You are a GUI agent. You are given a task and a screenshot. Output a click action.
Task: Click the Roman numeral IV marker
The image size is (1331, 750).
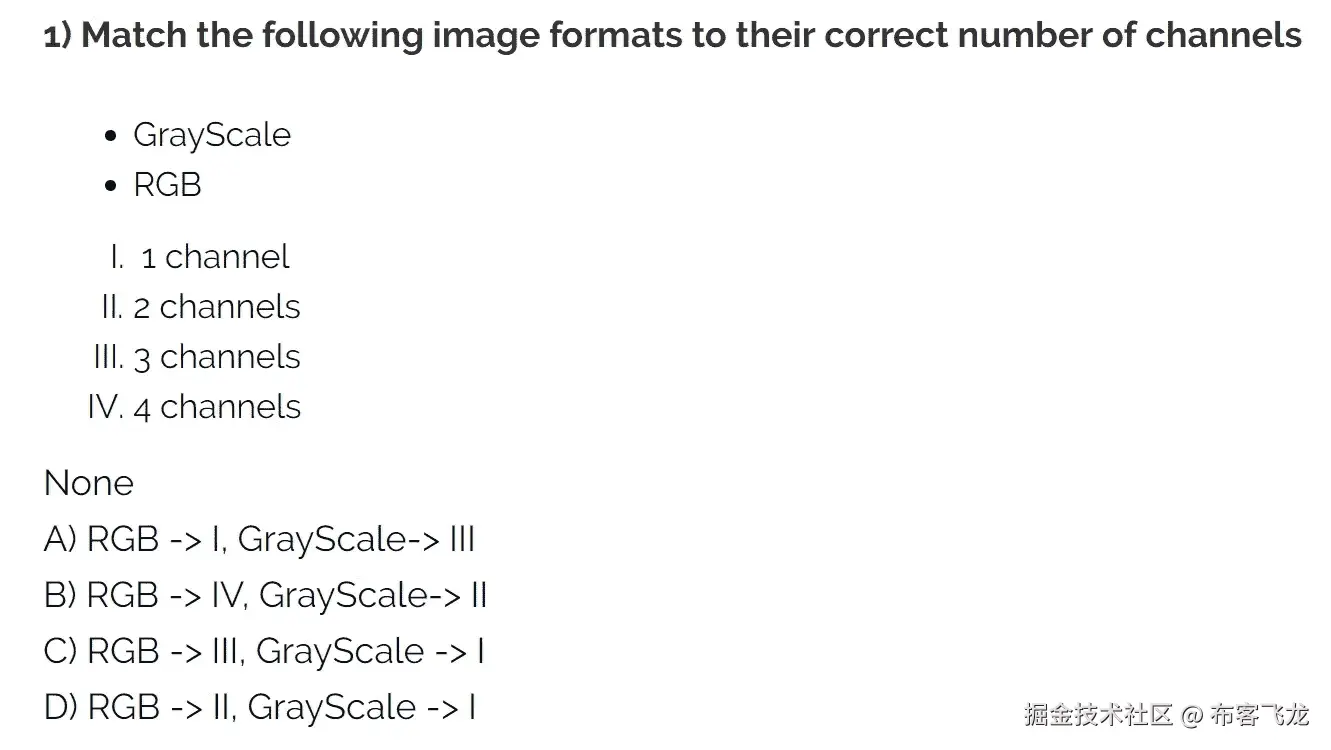click(x=105, y=407)
